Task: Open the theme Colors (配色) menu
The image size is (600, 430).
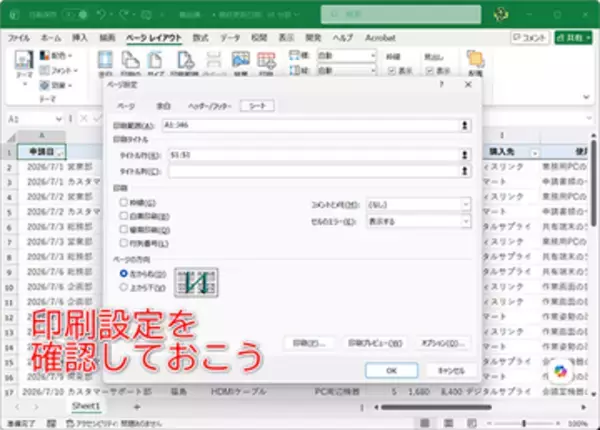Action: (56, 56)
